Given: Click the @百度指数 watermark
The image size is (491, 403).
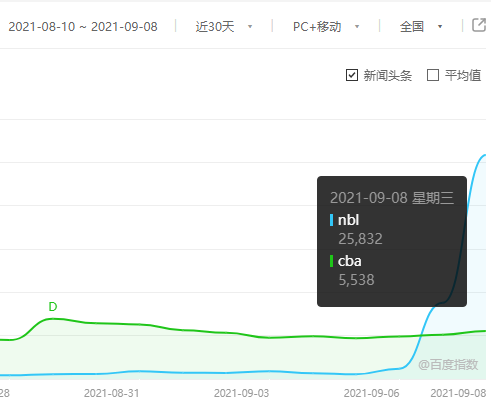Looking at the screenshot, I should coord(448,365).
